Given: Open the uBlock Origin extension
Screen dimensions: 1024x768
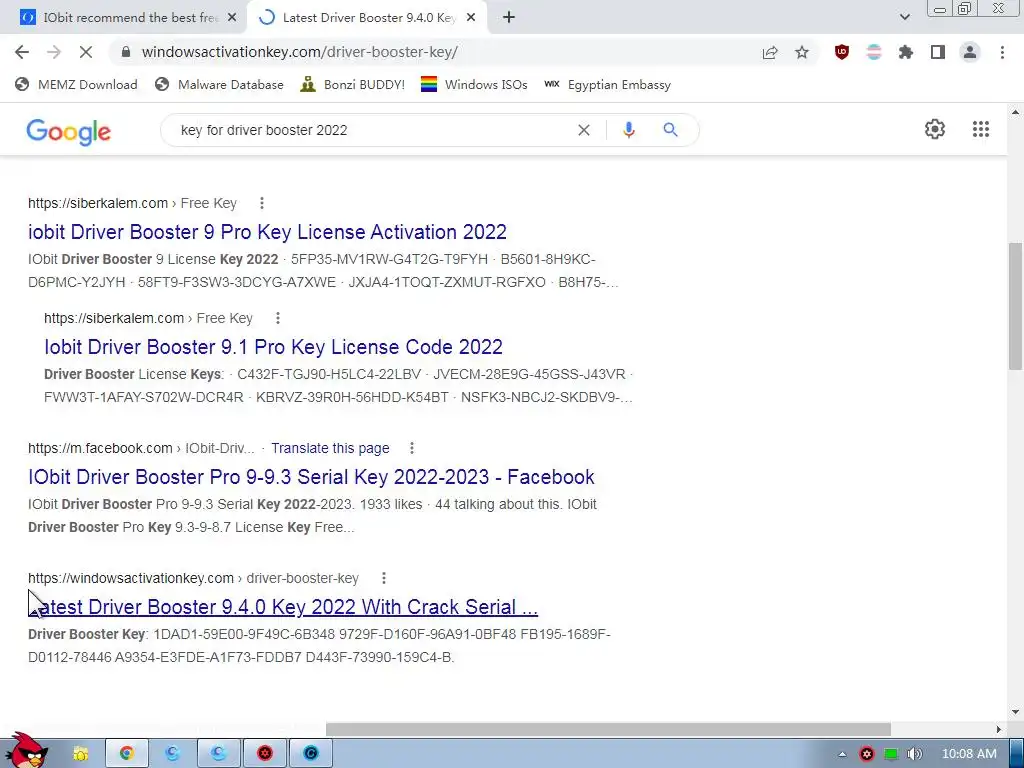Looking at the screenshot, I should click(x=842, y=52).
